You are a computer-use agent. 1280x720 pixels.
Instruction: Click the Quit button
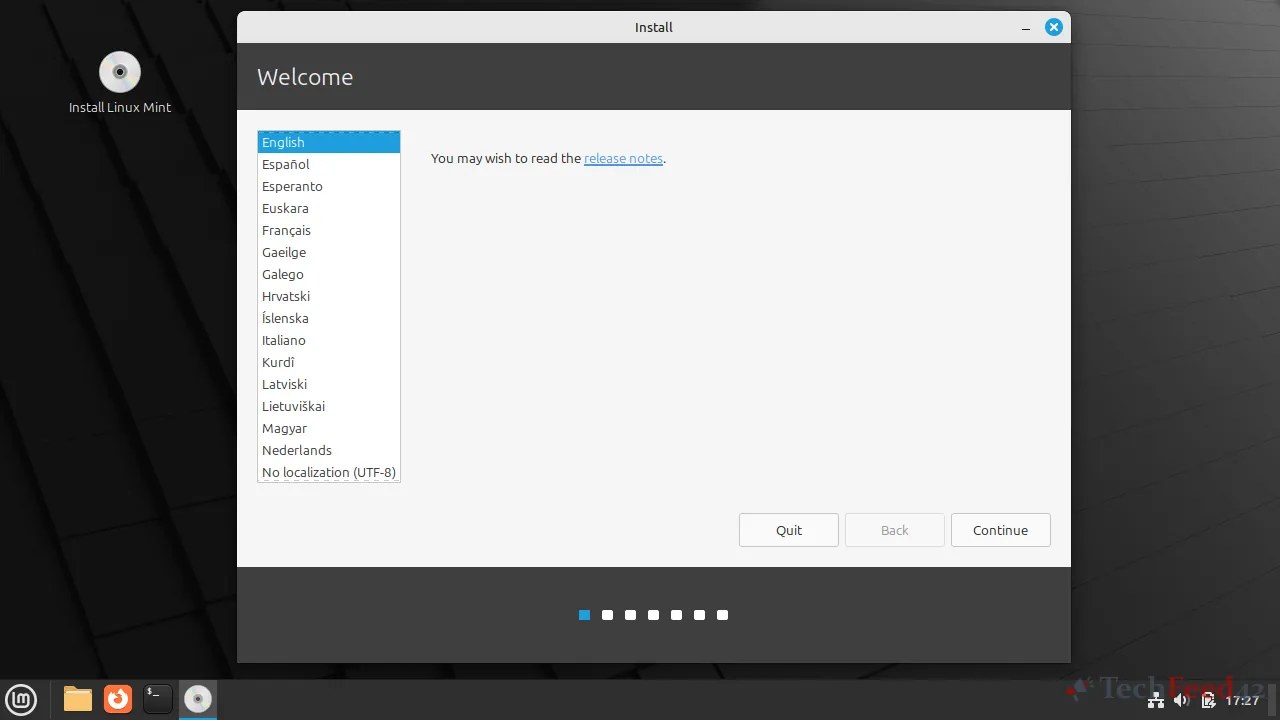[x=789, y=530]
